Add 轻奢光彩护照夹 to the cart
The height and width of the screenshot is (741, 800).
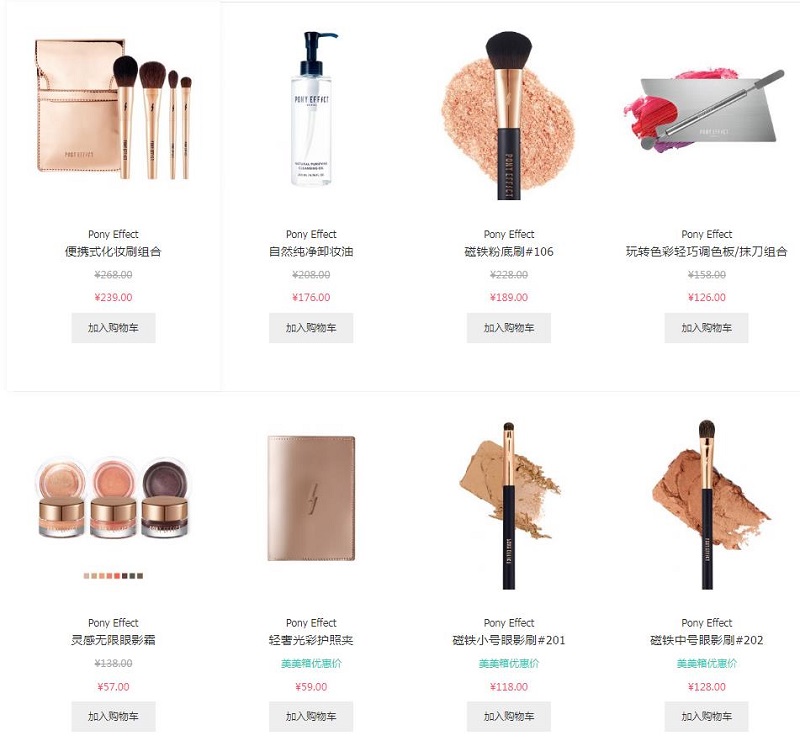pos(311,717)
